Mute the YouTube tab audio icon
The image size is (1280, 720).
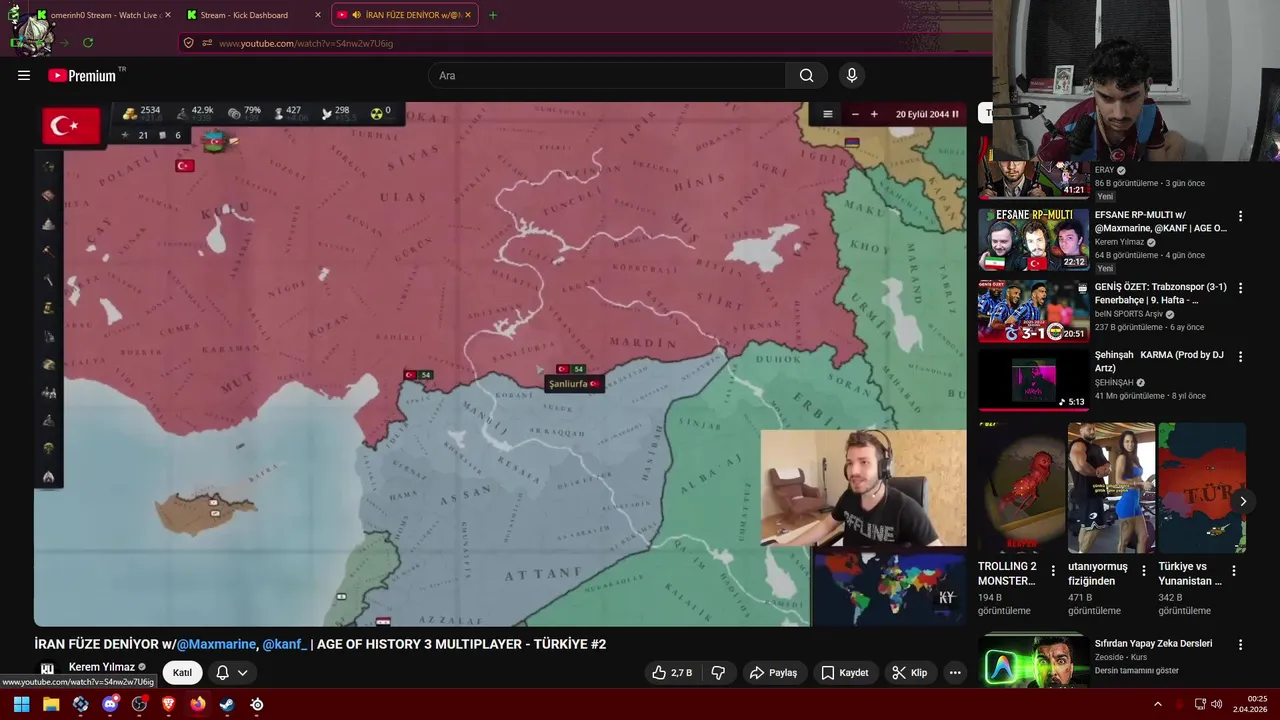(357, 15)
